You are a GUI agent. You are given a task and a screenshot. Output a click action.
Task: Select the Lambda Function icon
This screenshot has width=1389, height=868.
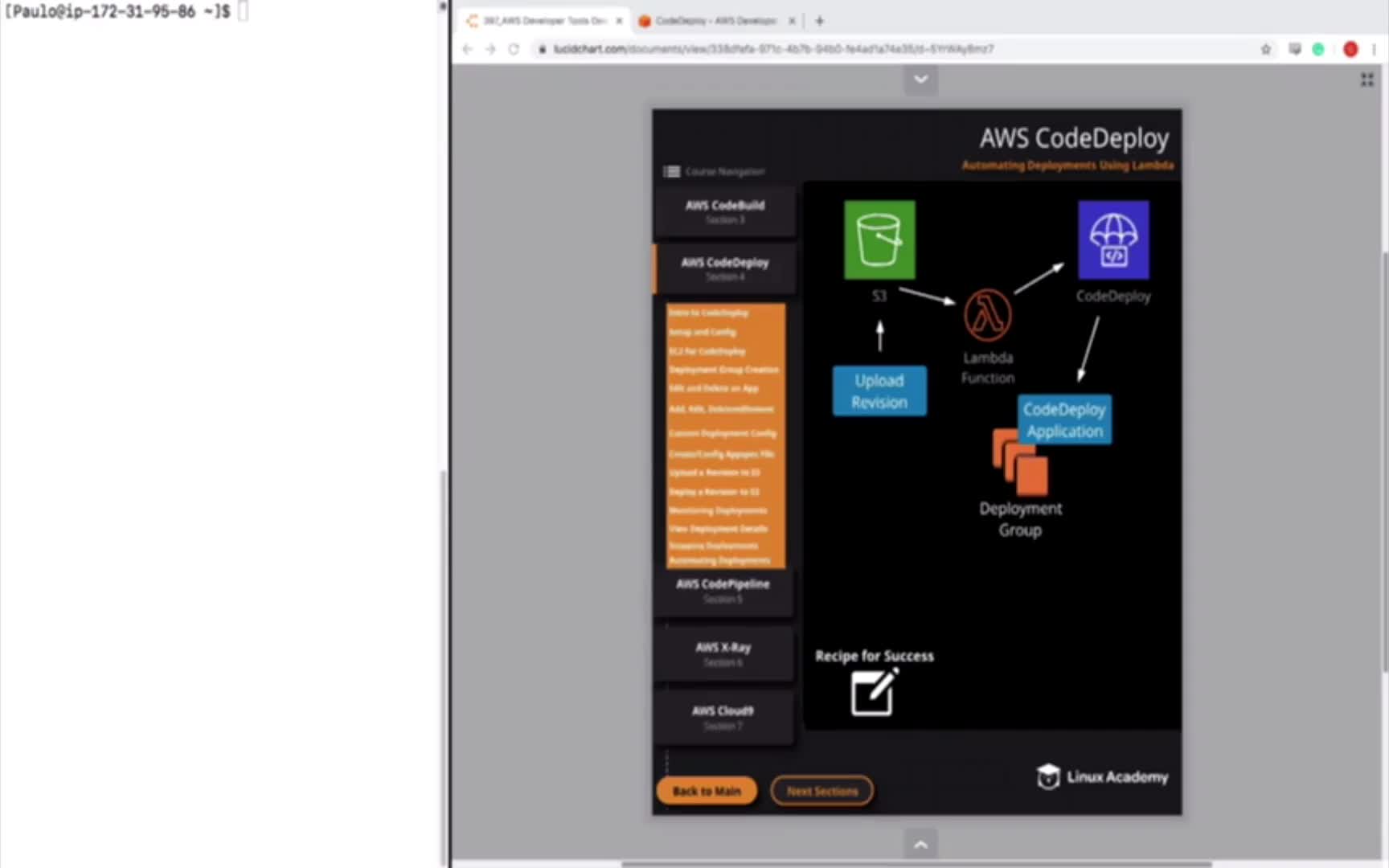[x=988, y=315]
